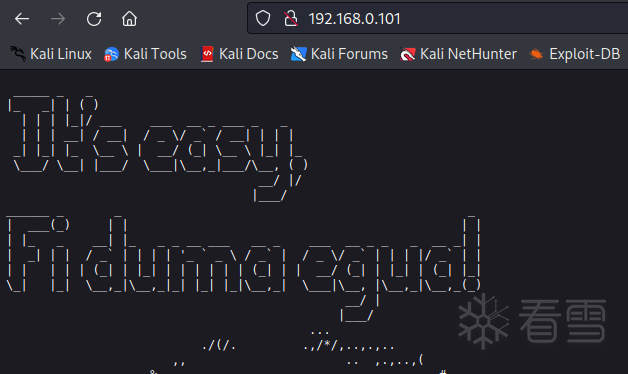Click the Kali Linux dragon favicon
The image size is (628, 374).
pos(18,54)
